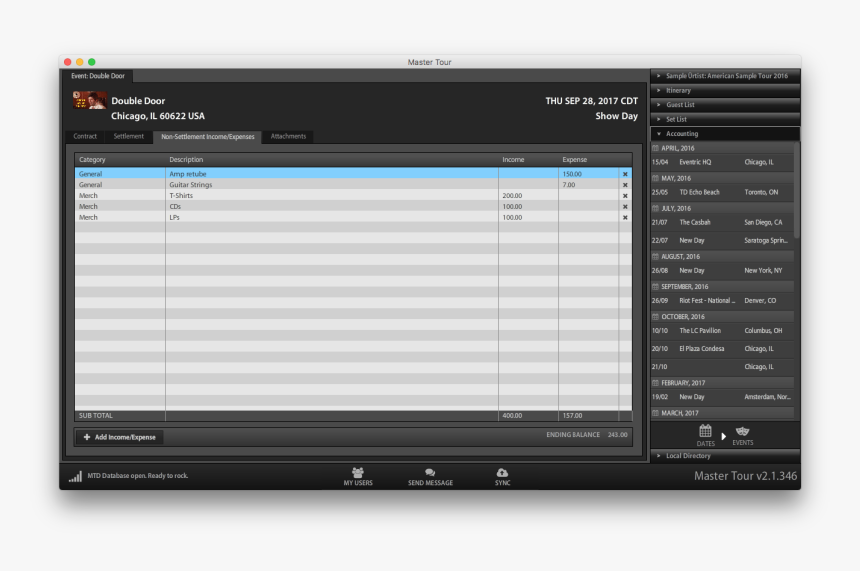This screenshot has width=860, height=571.
Task: Click the Double Door event thumbnail
Action: pos(89,100)
